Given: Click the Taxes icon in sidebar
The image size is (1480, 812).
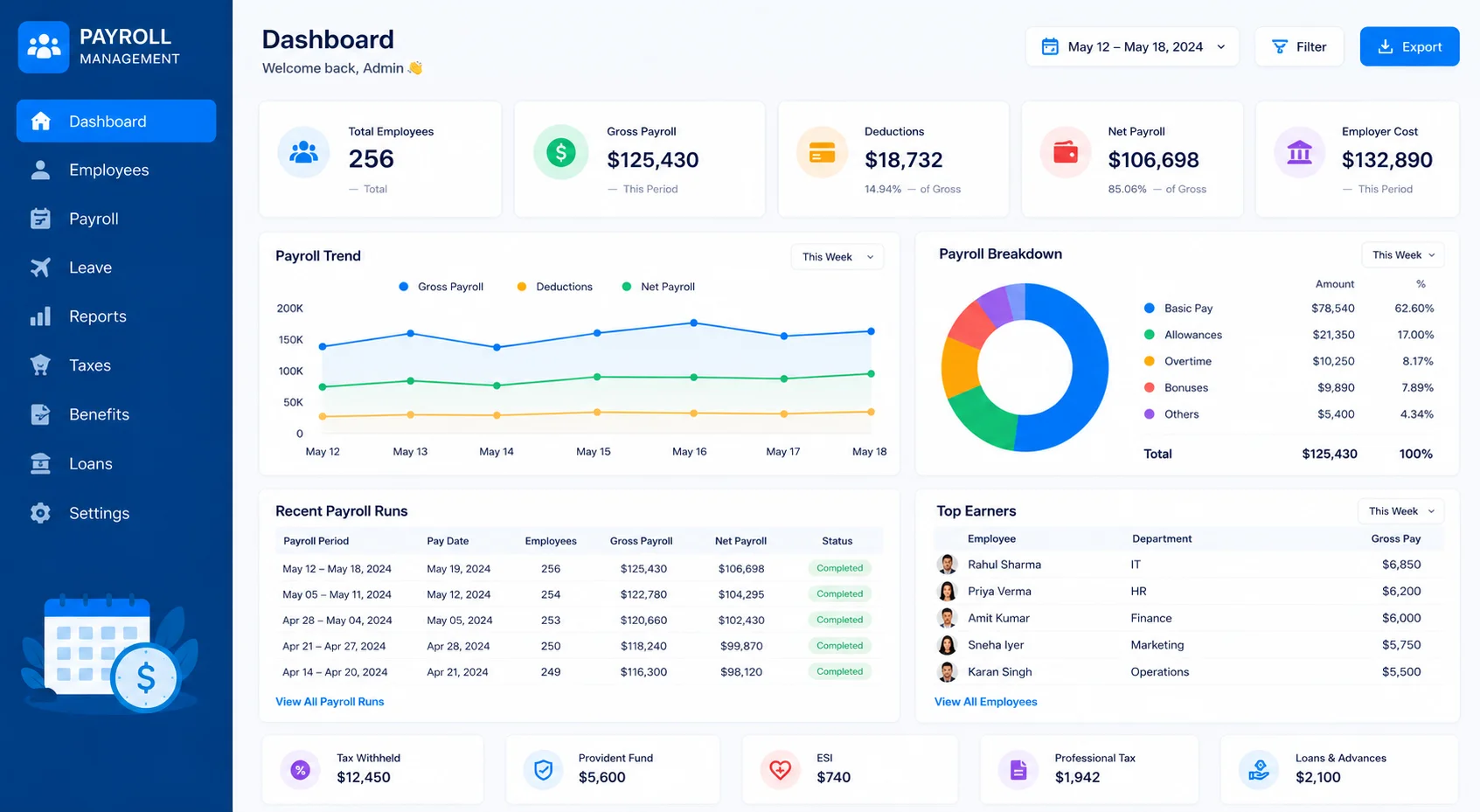Looking at the screenshot, I should pos(40,365).
